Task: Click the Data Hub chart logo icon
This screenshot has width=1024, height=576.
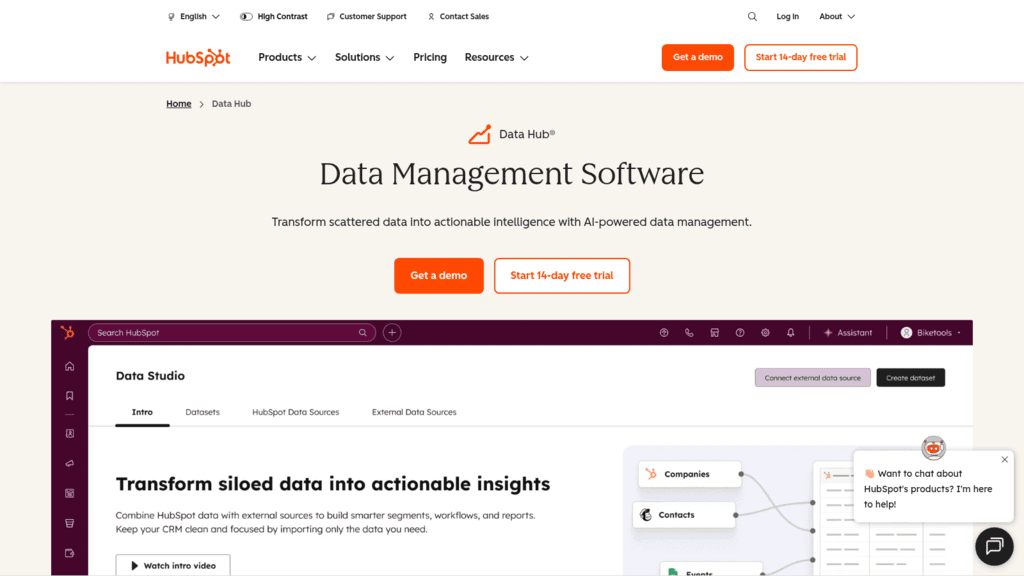Action: (x=479, y=135)
